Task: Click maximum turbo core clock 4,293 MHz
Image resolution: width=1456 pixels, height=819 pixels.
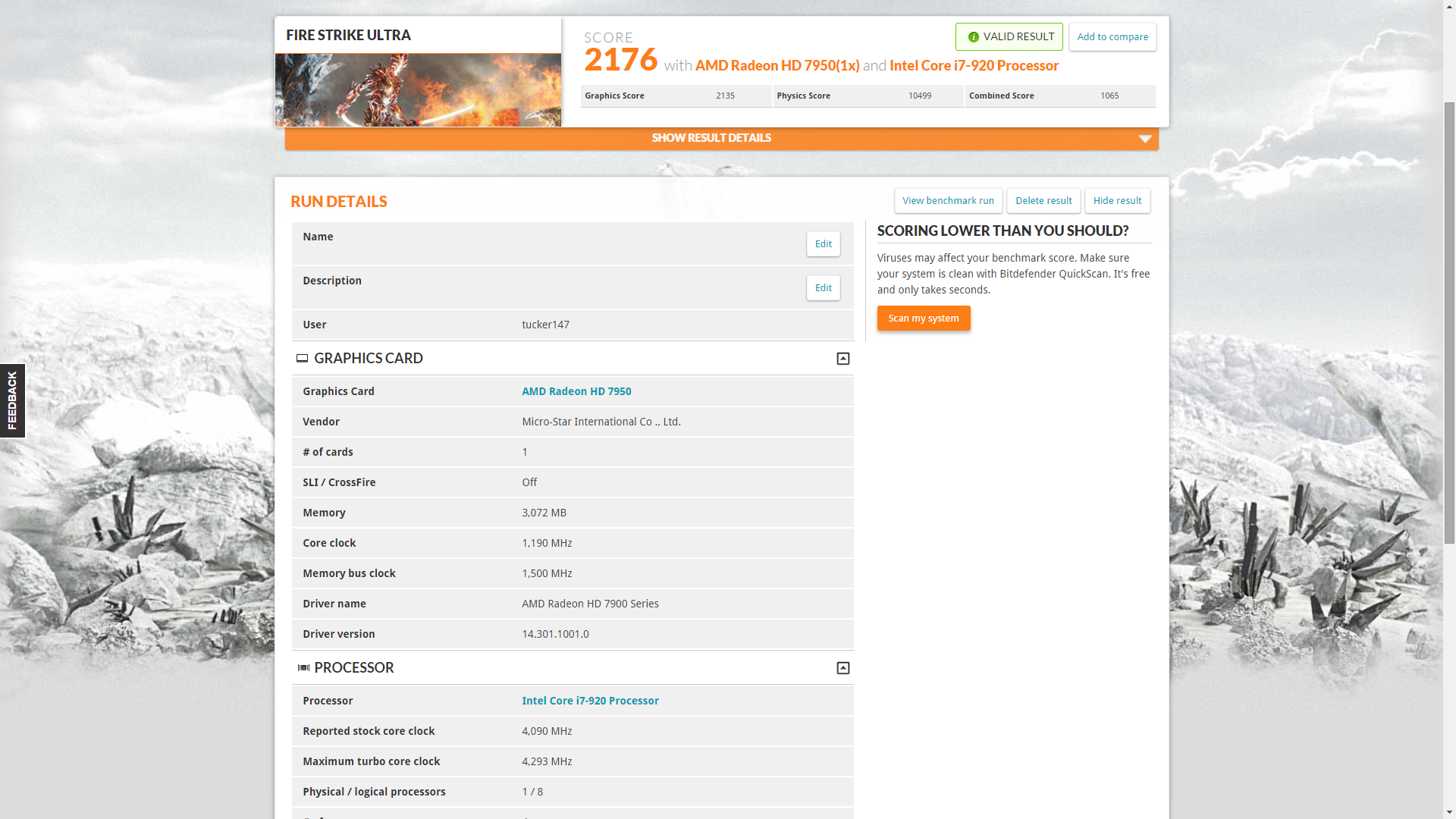Action: 547,761
